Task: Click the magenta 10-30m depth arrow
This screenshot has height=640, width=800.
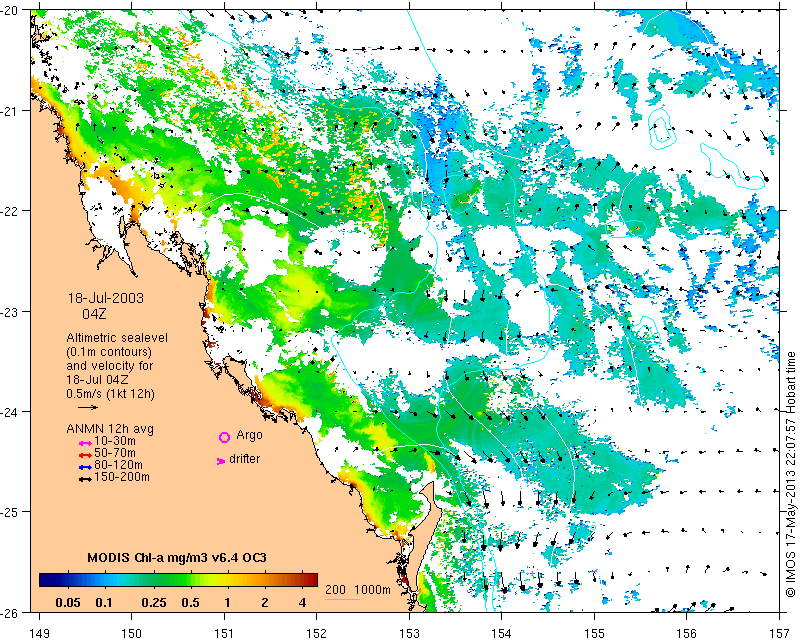Action: (x=85, y=443)
